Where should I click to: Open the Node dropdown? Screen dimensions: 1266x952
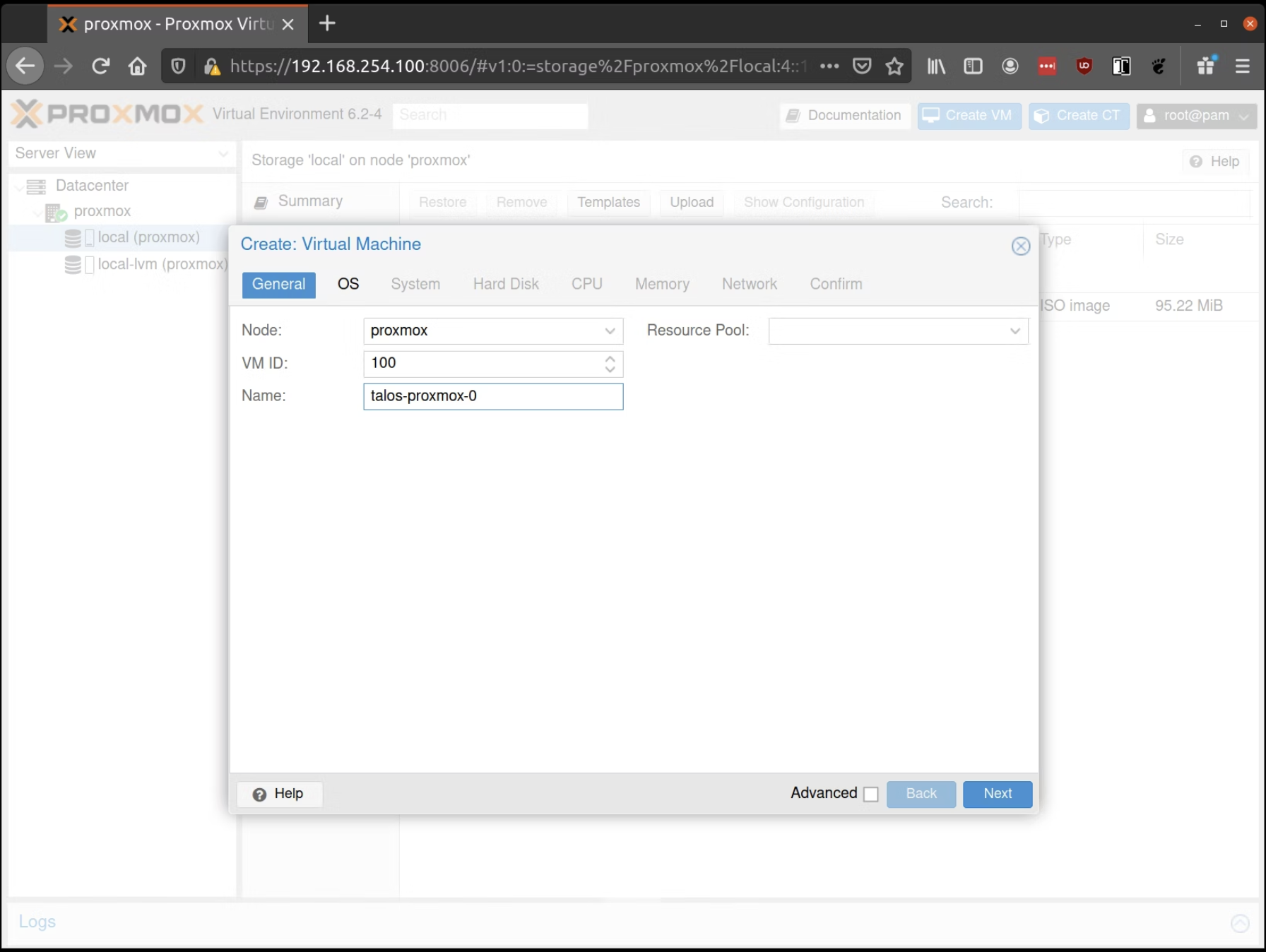tap(610, 331)
